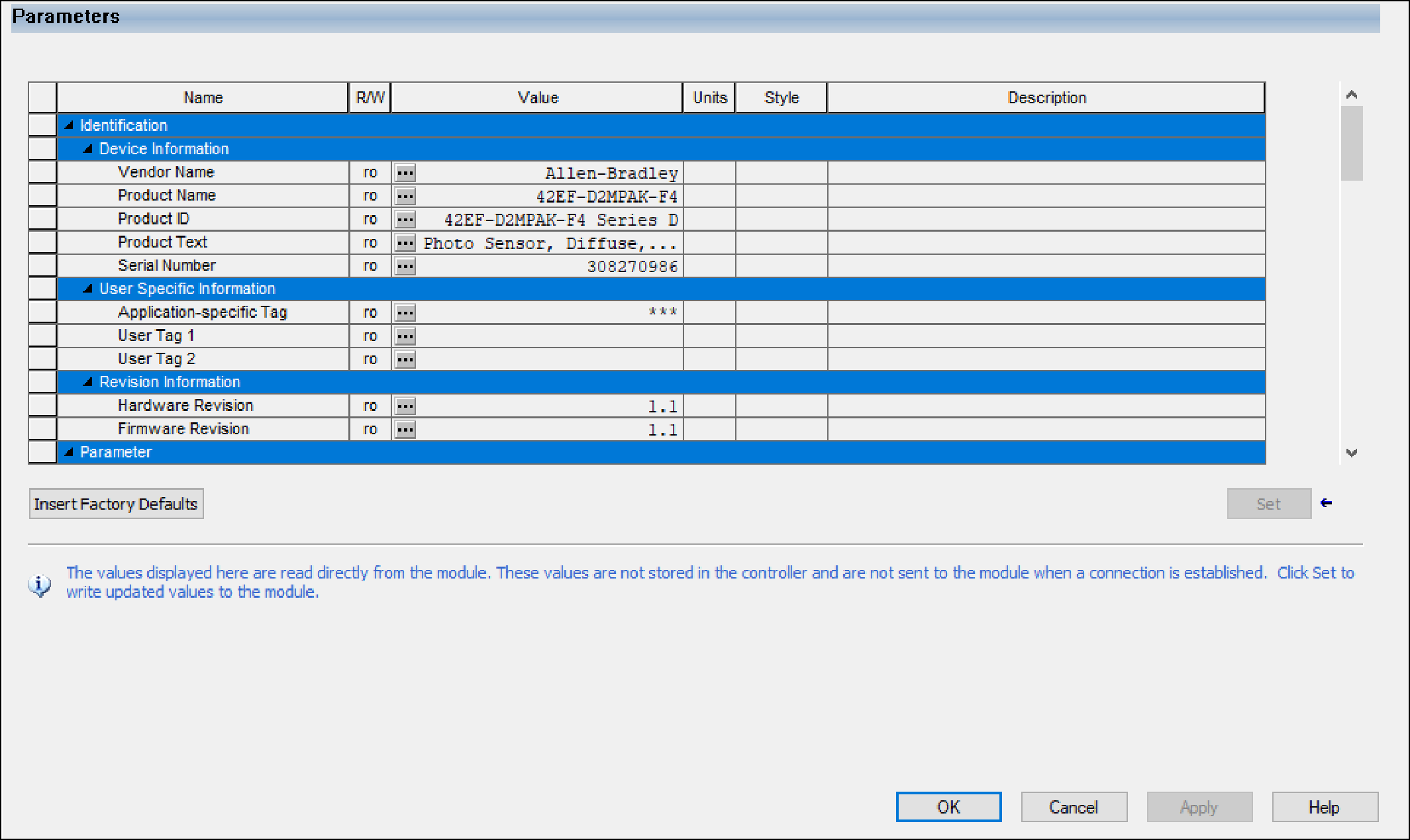Collapse the Identification group

pos(69,125)
